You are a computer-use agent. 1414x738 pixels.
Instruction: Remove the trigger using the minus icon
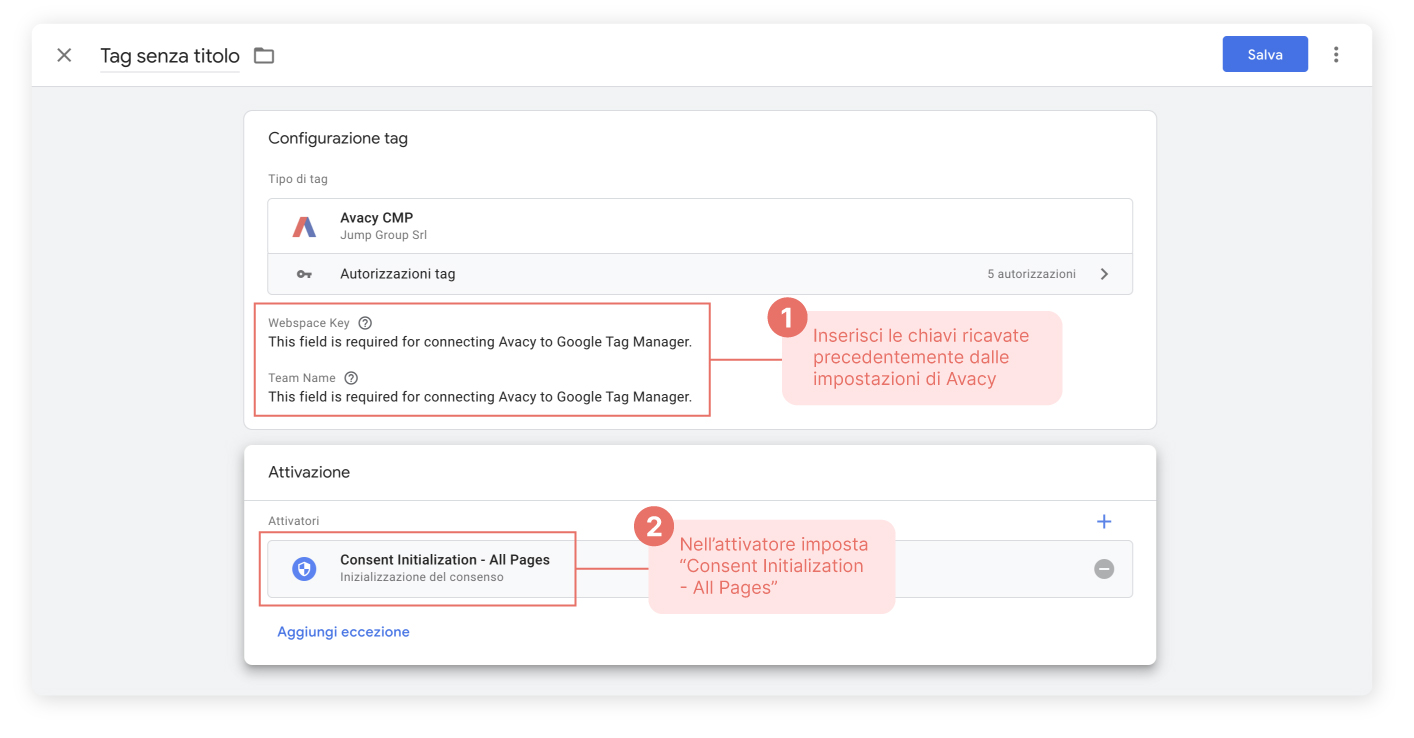click(x=1104, y=569)
